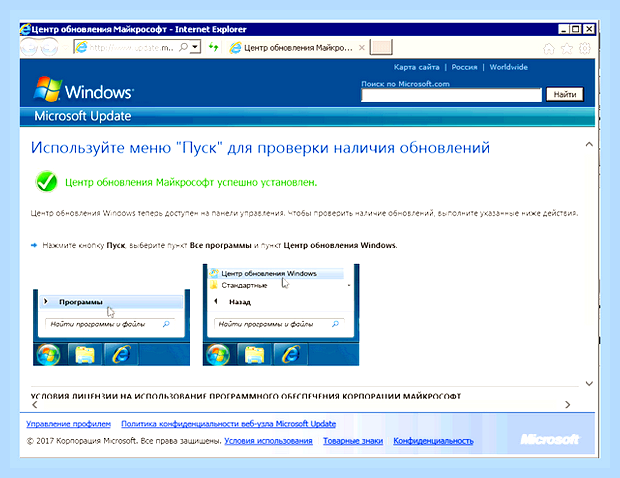Screen dimensions: 620x478
Task: Open Favorites via the star icon
Action: click(x=567, y=49)
